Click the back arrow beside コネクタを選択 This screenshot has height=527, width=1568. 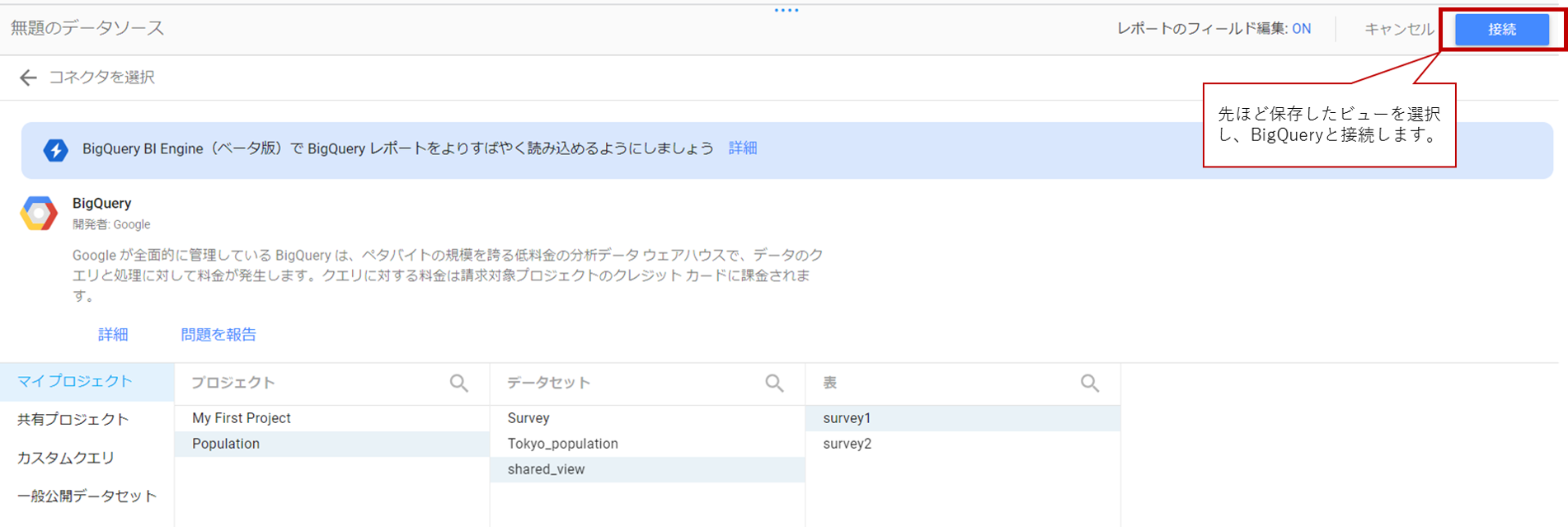(28, 78)
